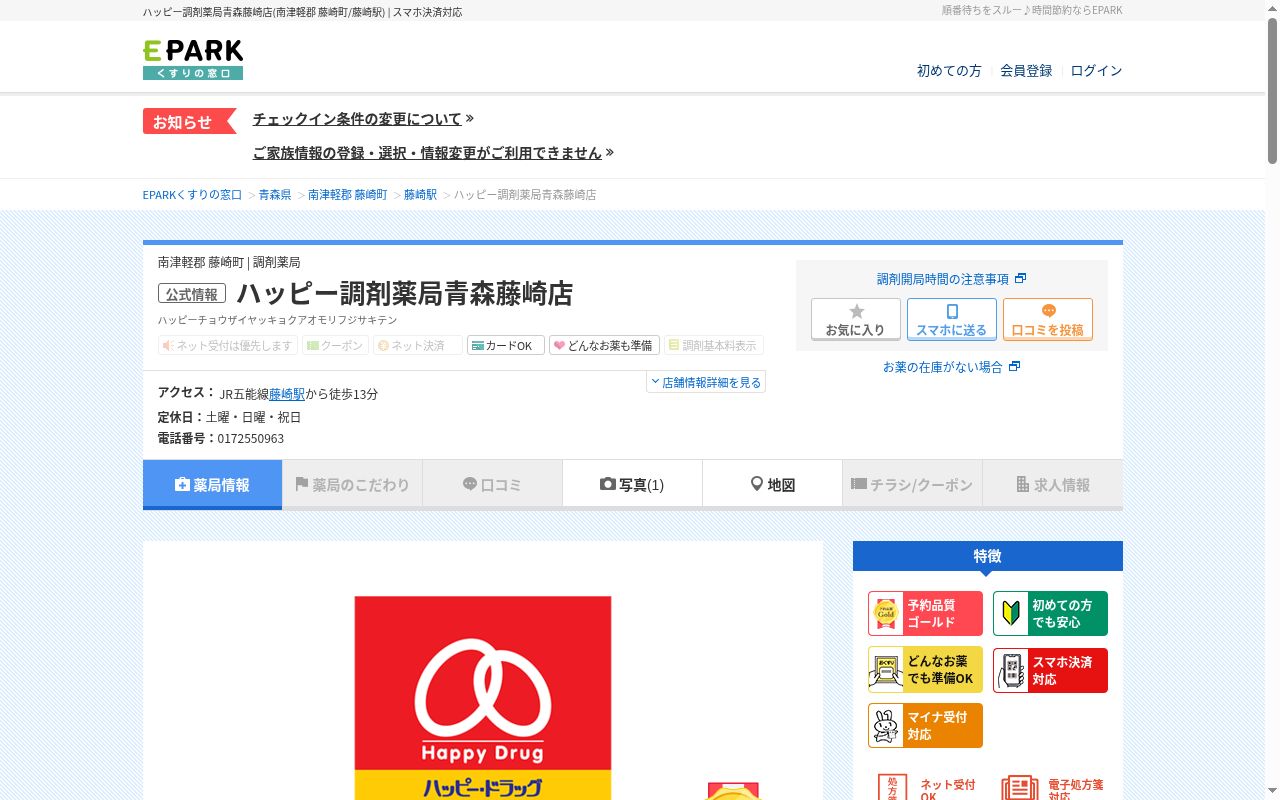Image resolution: width=1280 pixels, height=800 pixels.
Task: Click 会員登録 header link
Action: point(1026,71)
